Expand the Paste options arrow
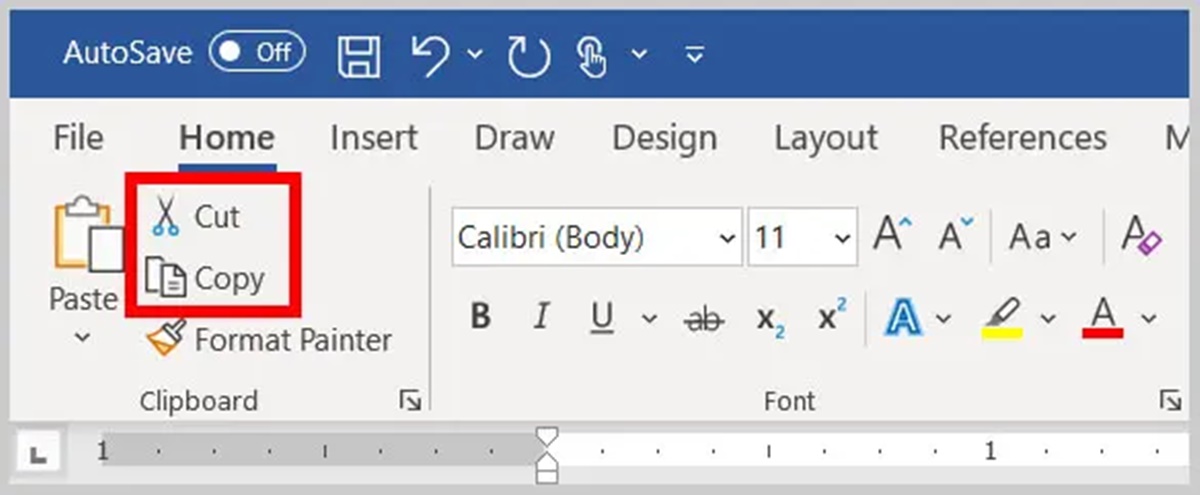The width and height of the screenshot is (1200, 495). click(83, 338)
